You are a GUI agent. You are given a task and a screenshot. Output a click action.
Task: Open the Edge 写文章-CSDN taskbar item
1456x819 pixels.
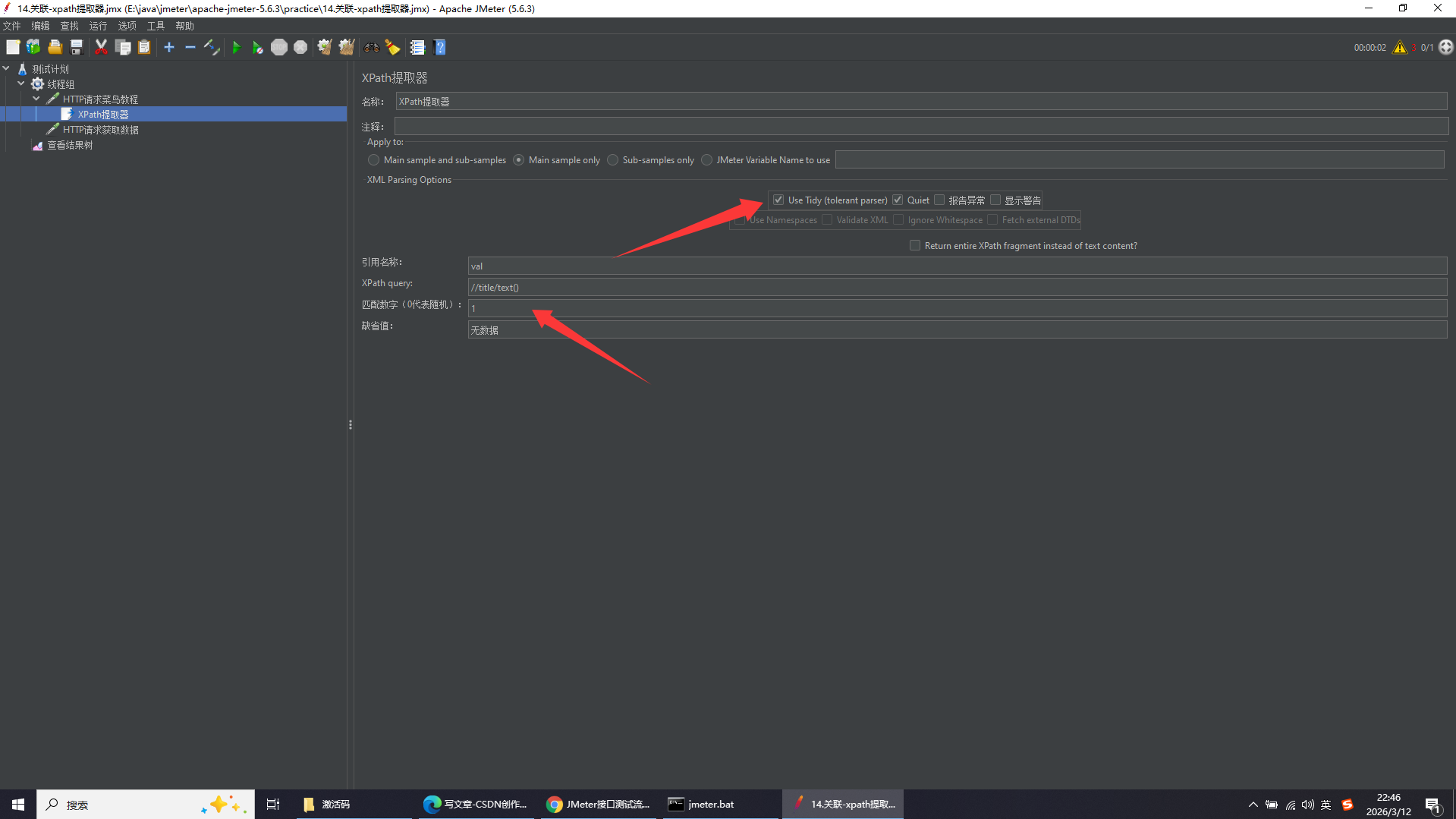[476, 804]
